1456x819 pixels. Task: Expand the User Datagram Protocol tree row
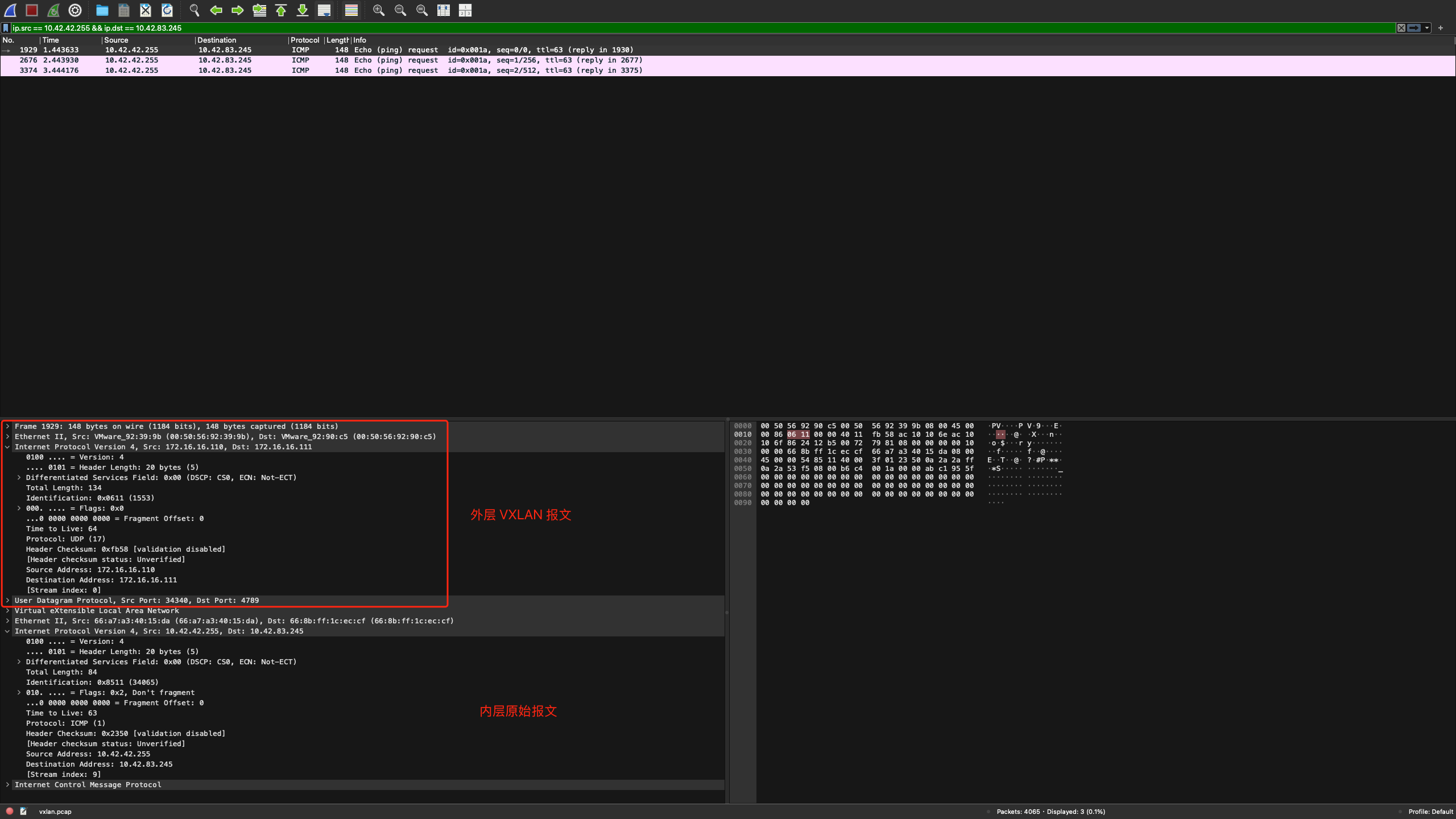(7, 601)
